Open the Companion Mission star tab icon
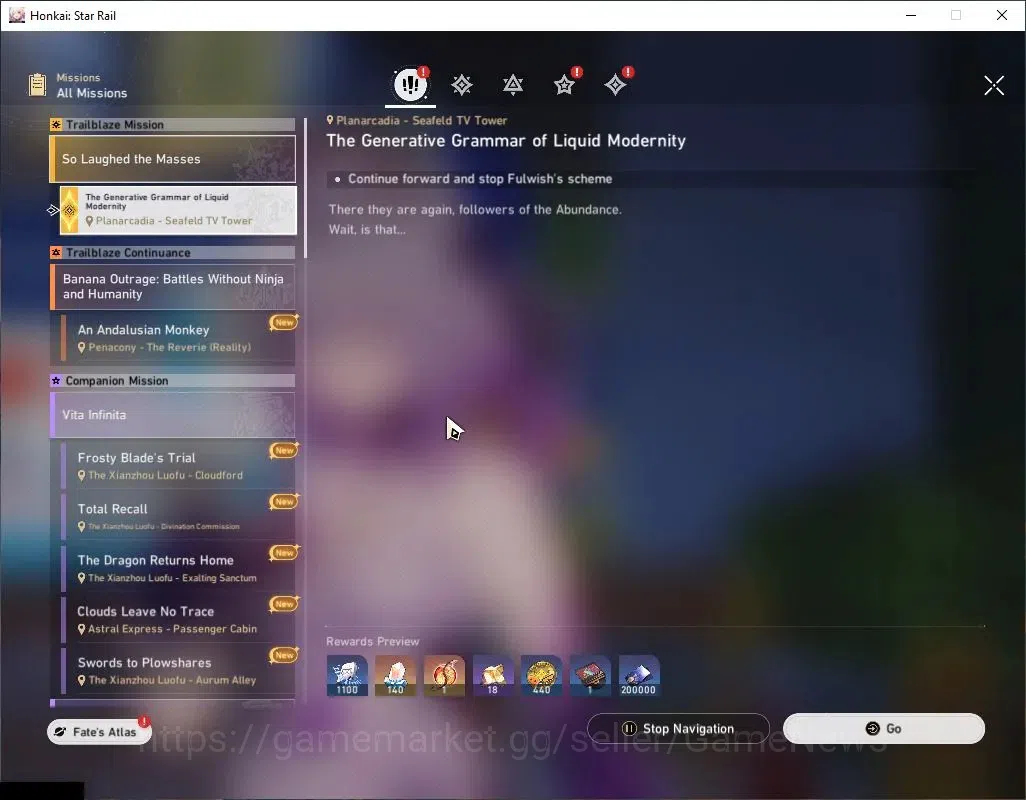1026x800 pixels. click(x=564, y=84)
